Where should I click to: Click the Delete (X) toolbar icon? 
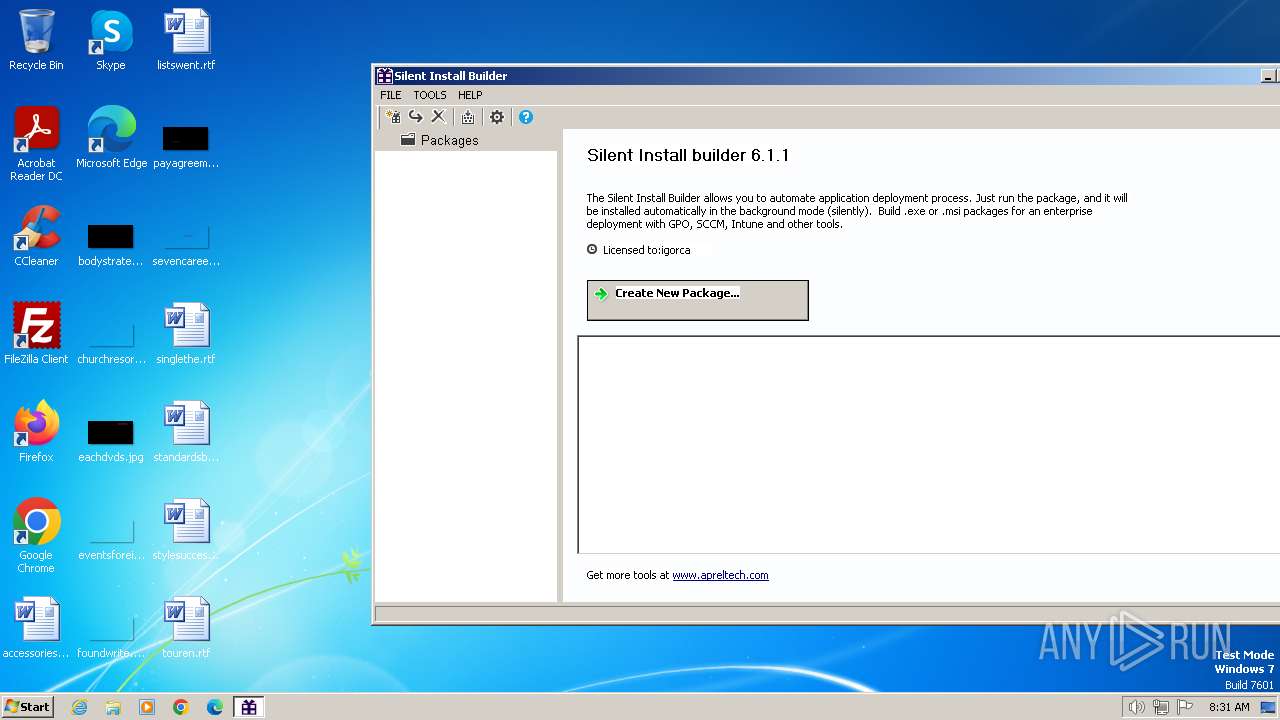pyautogui.click(x=438, y=117)
